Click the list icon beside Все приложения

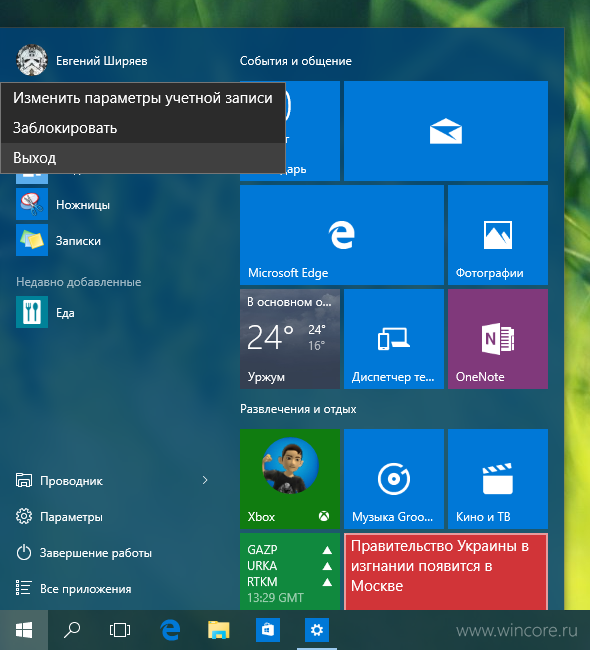tap(24, 588)
